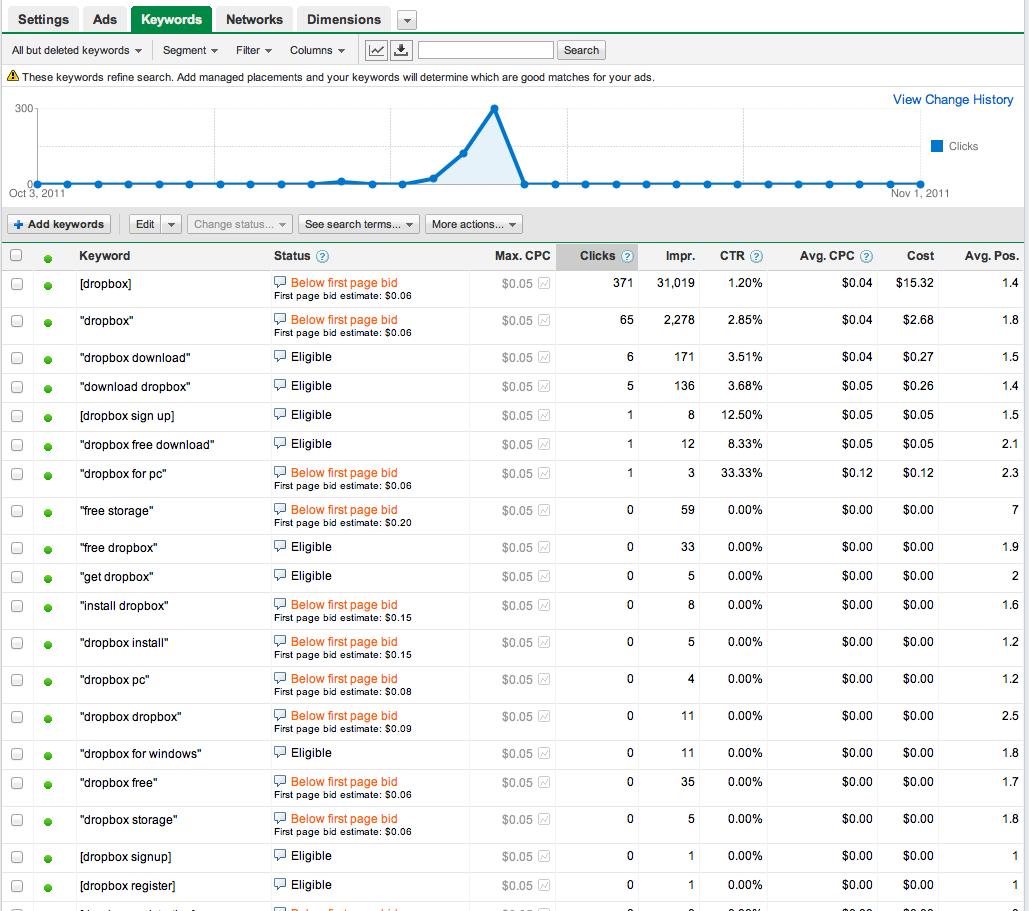The height and width of the screenshot is (911, 1029).
Task: Select the "dropbox pc" checkbox
Action: [x=17, y=680]
